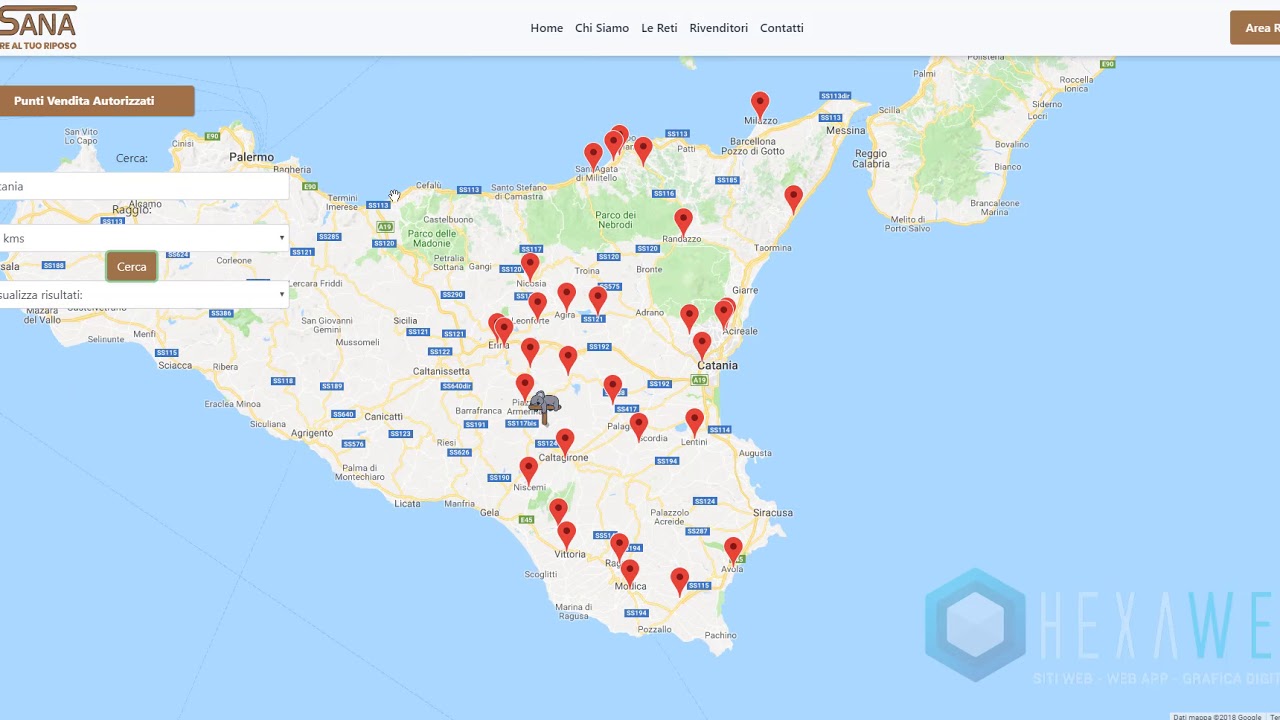Click the pin at Scordia
Screen dimensions: 1280x720
[x=638, y=426]
